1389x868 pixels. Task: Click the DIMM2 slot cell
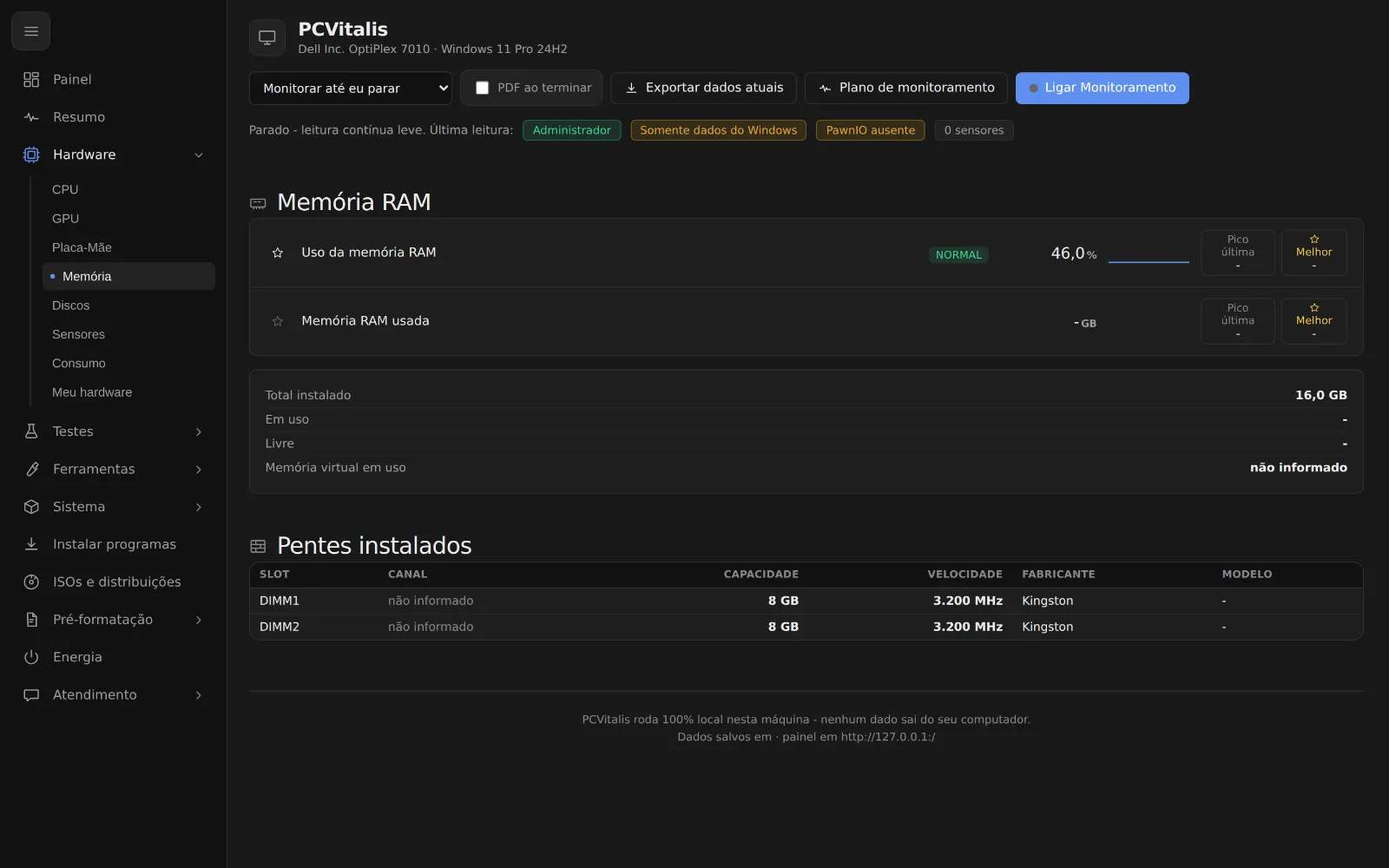[280, 627]
